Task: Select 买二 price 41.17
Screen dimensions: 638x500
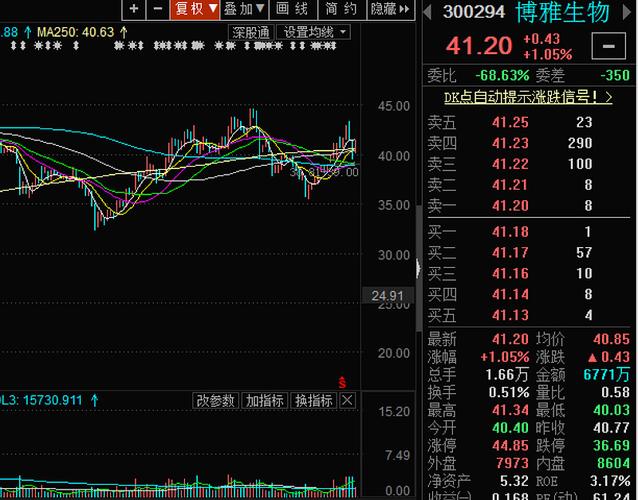Action: point(510,252)
